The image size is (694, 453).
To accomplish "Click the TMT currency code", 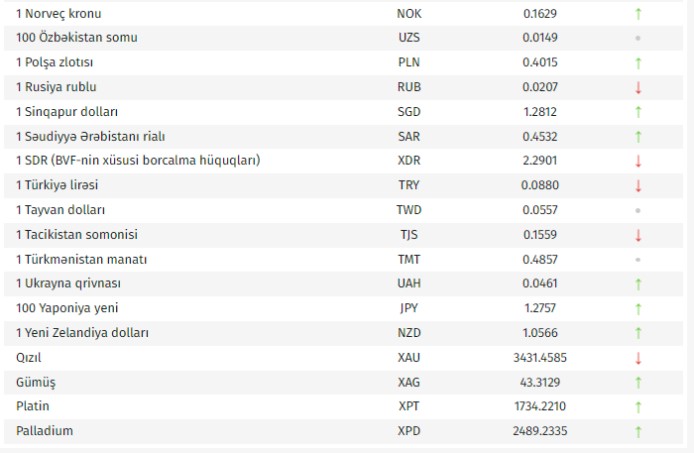I will coord(409,259).
